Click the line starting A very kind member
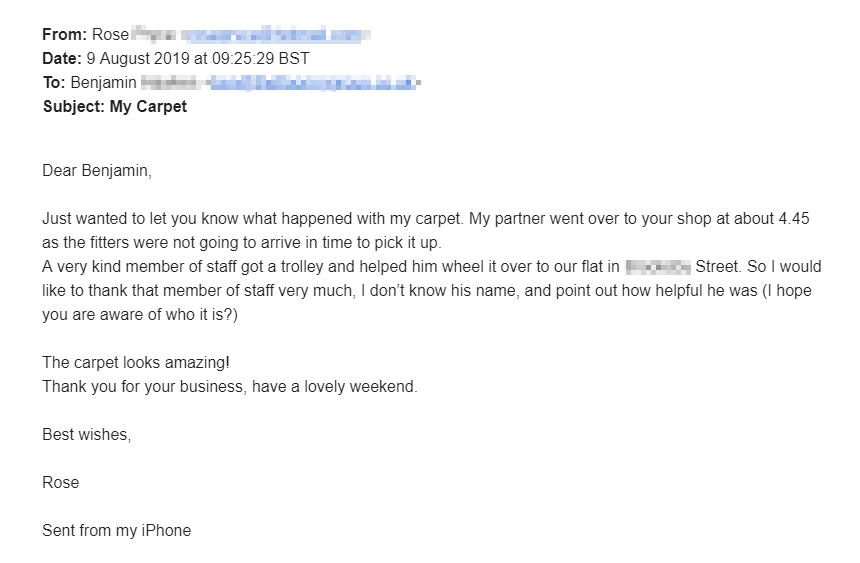 click(330, 267)
